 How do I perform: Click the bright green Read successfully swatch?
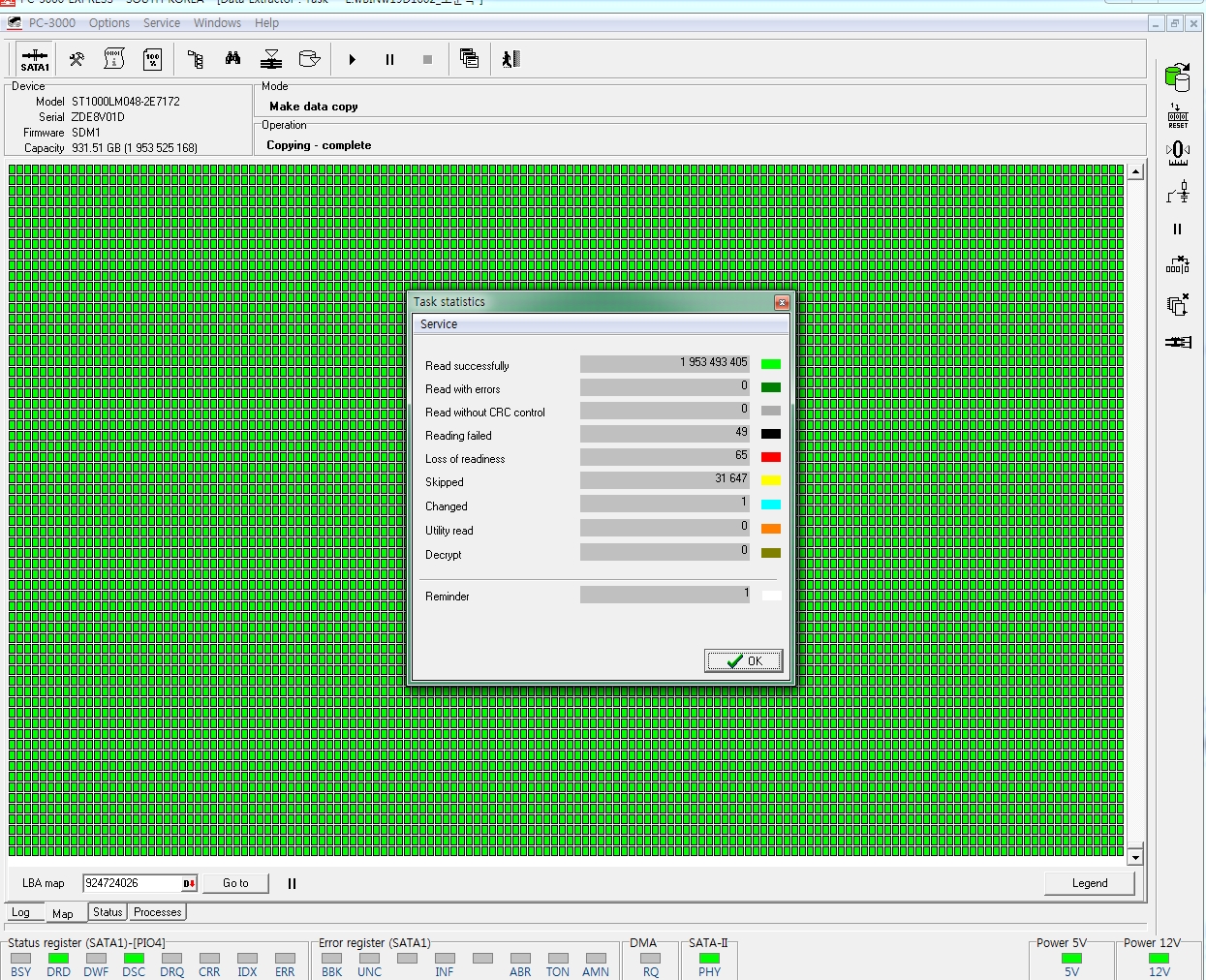771,364
